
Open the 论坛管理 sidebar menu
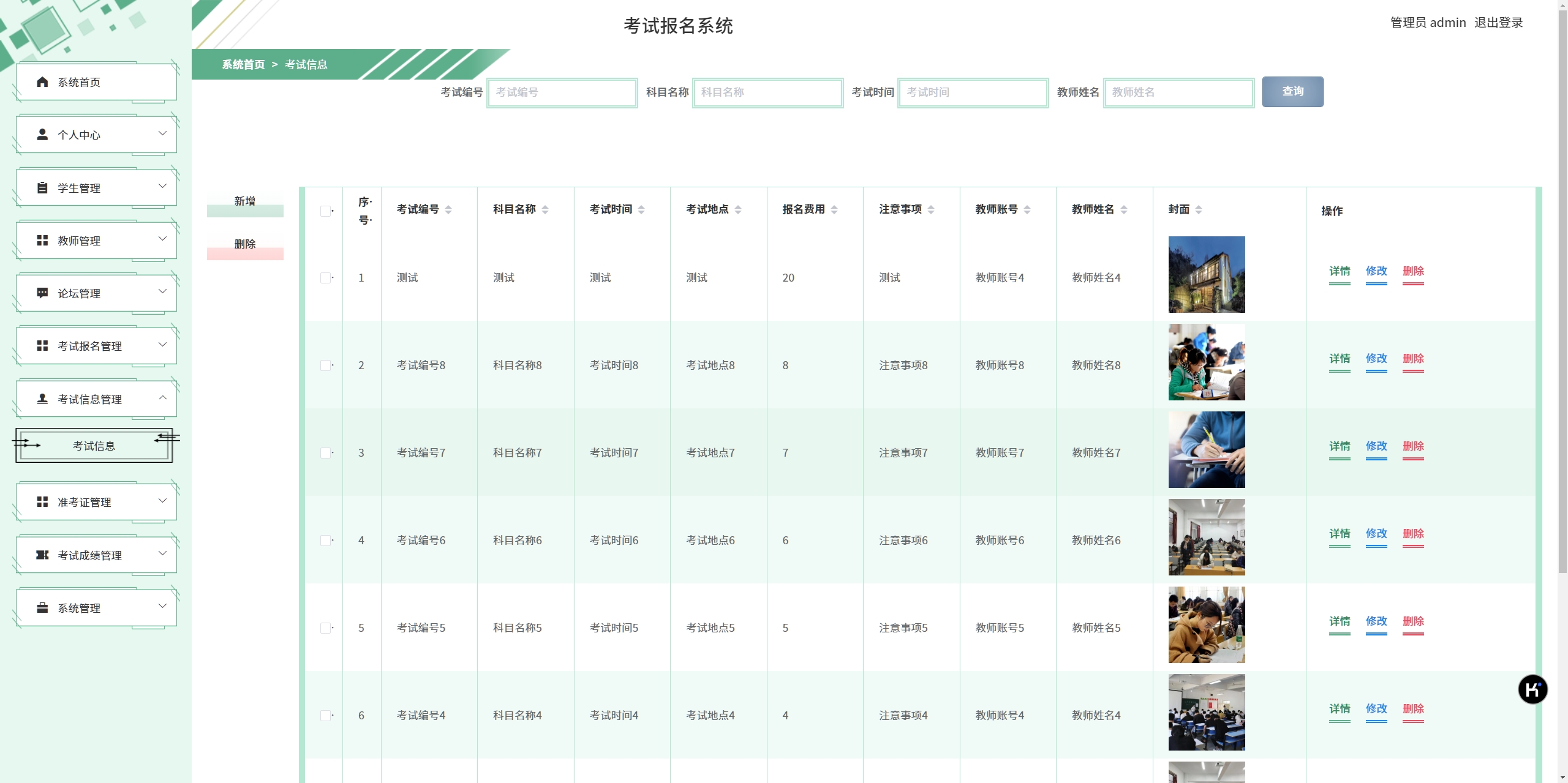pyautogui.click(x=96, y=293)
